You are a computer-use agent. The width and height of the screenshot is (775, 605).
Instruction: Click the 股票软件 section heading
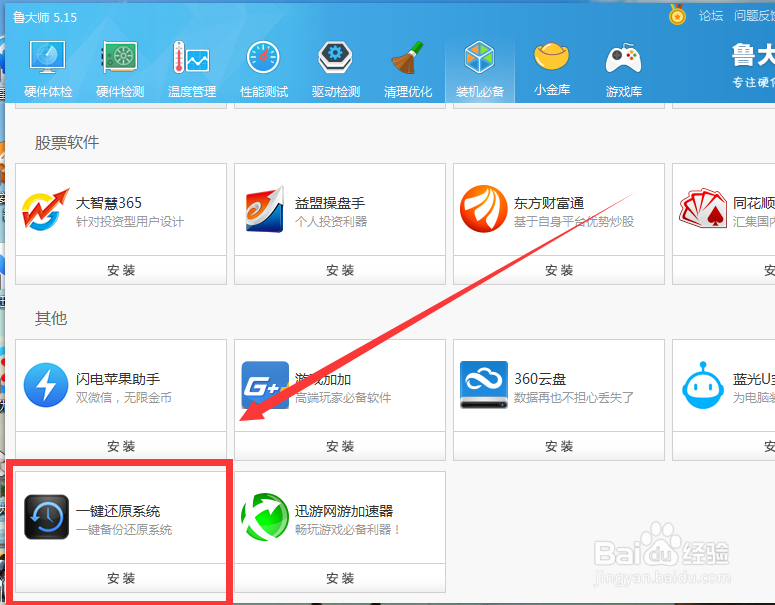pos(67,142)
